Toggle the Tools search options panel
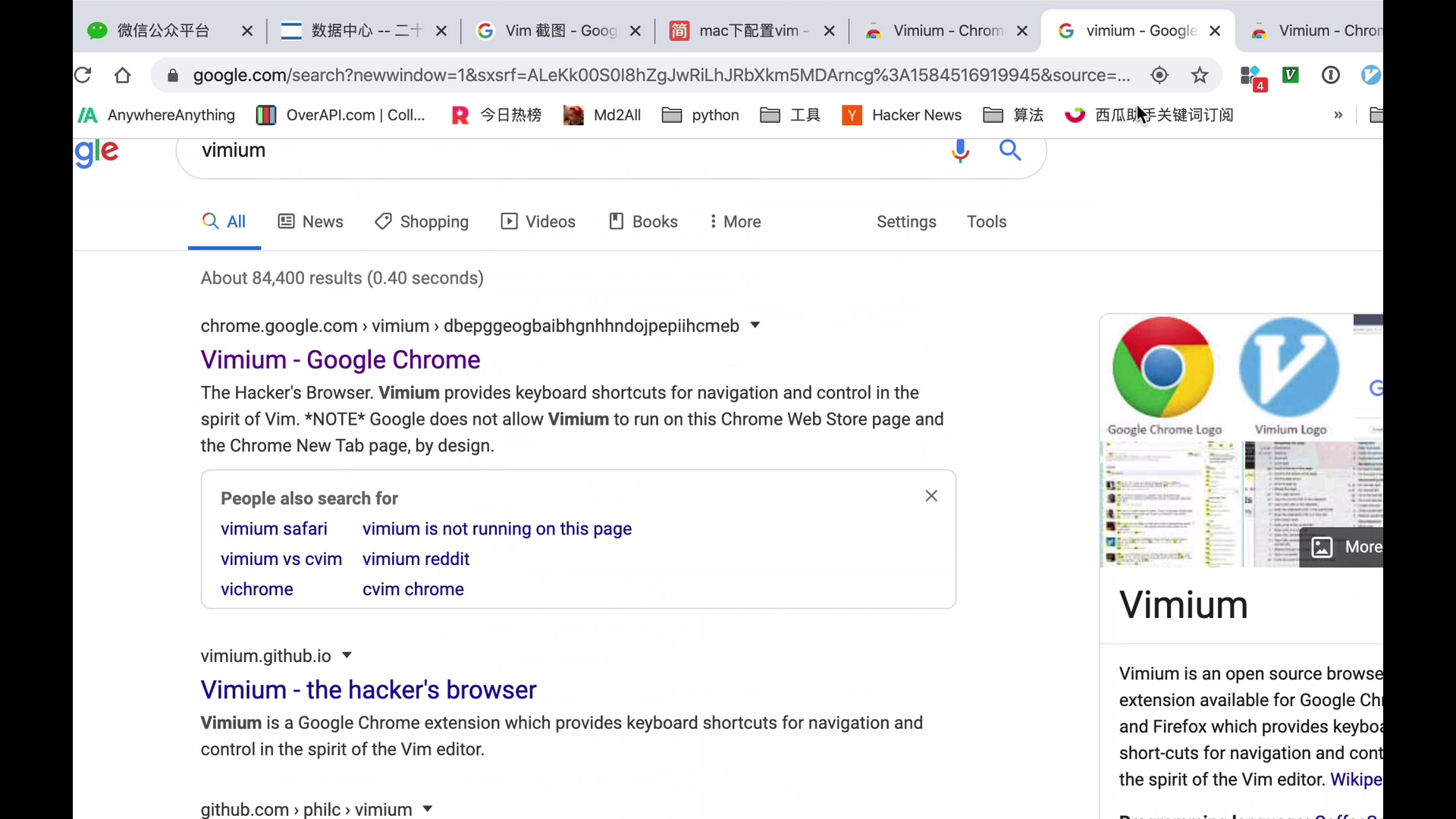1456x819 pixels. [x=987, y=222]
